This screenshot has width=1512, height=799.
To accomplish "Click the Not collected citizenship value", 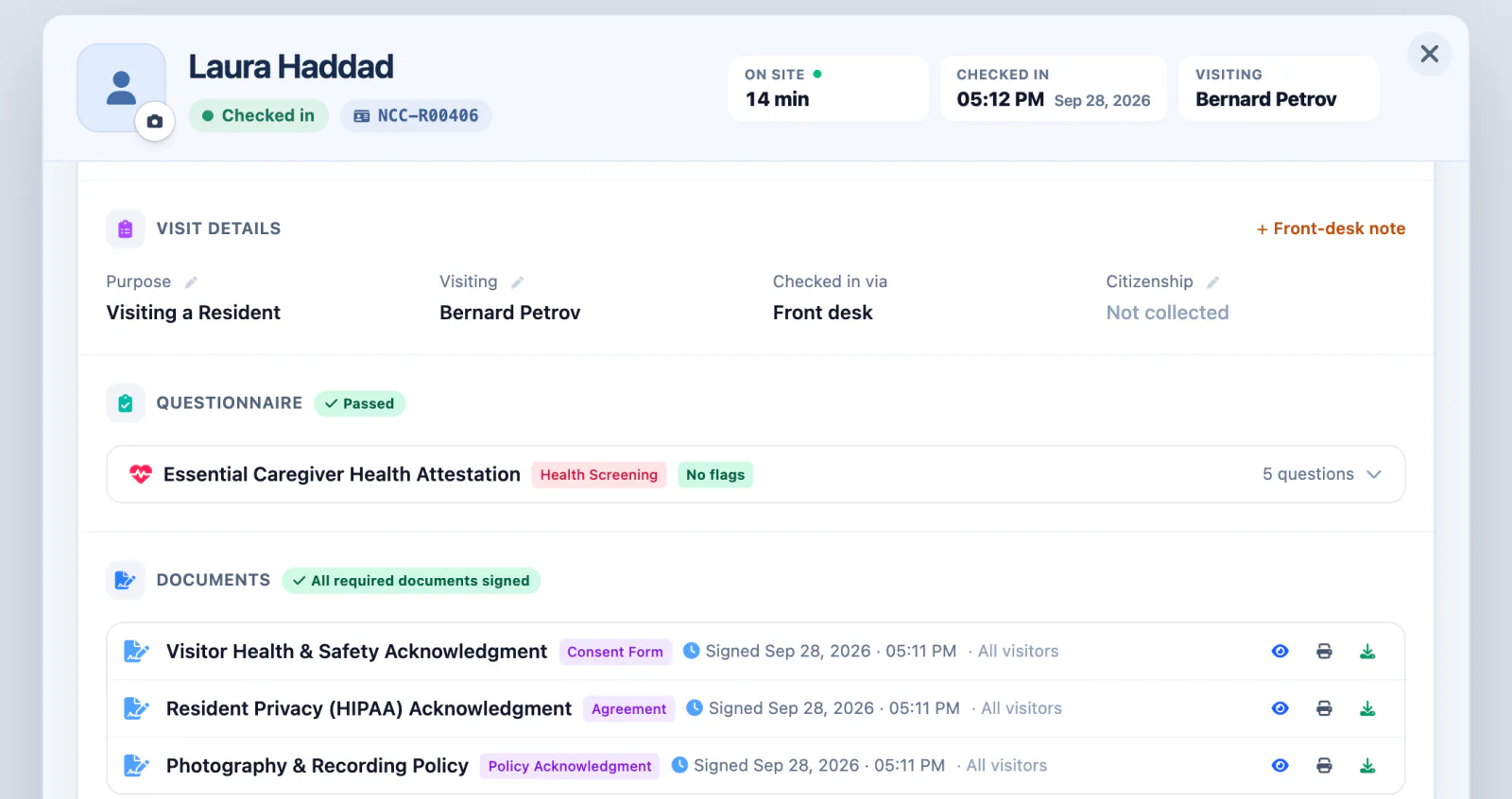I will click(1167, 313).
